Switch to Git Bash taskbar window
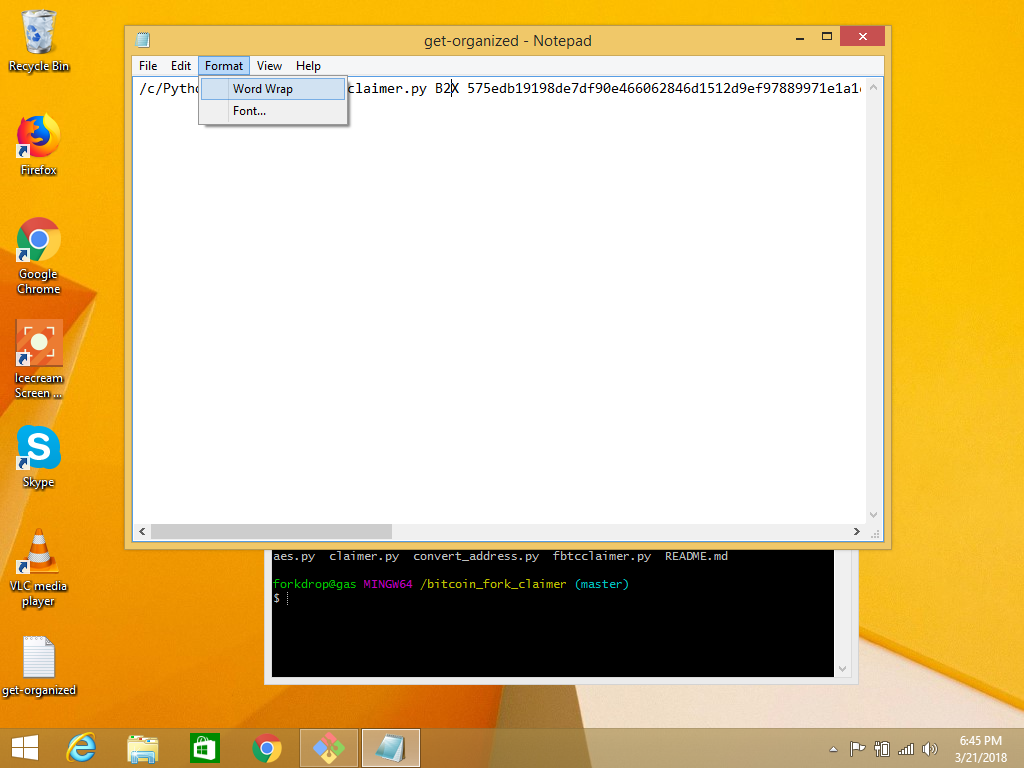The image size is (1024, 768). (x=329, y=748)
